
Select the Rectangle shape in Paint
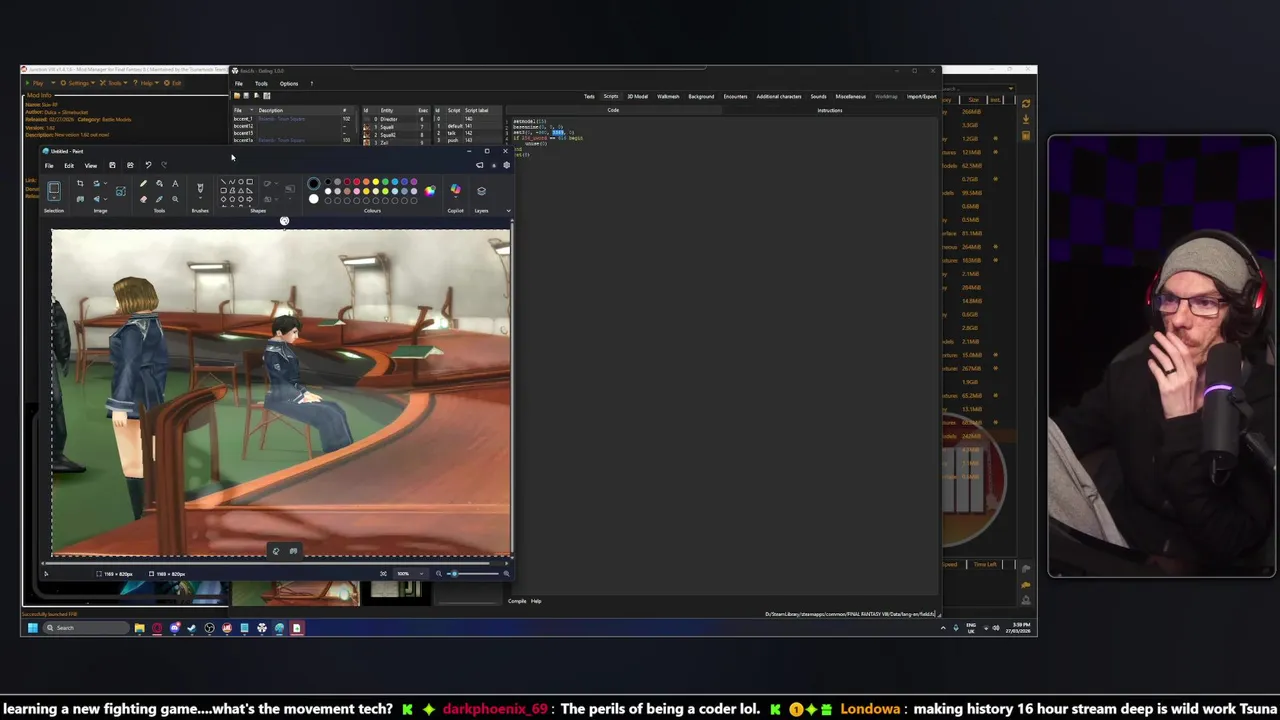[x=250, y=182]
